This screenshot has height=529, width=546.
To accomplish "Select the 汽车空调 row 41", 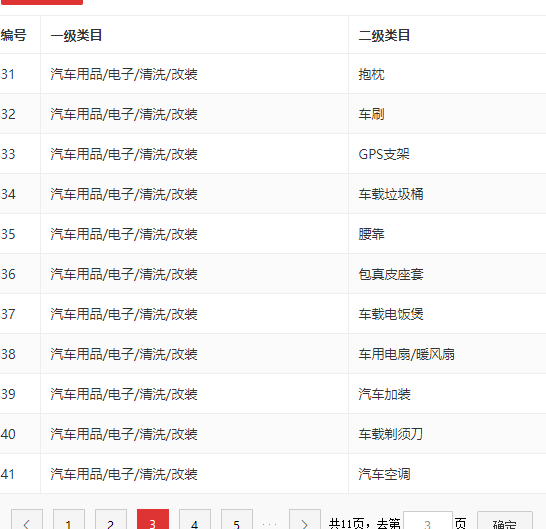I will pyautogui.click(x=273, y=474).
